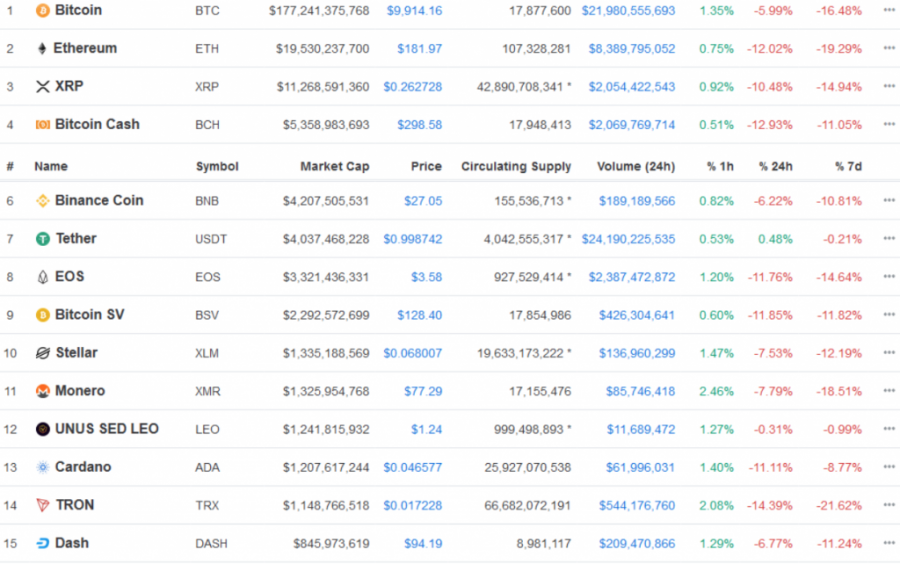
Task: Open the more-options dots for Binance Coin row
Action: pyautogui.click(x=889, y=200)
